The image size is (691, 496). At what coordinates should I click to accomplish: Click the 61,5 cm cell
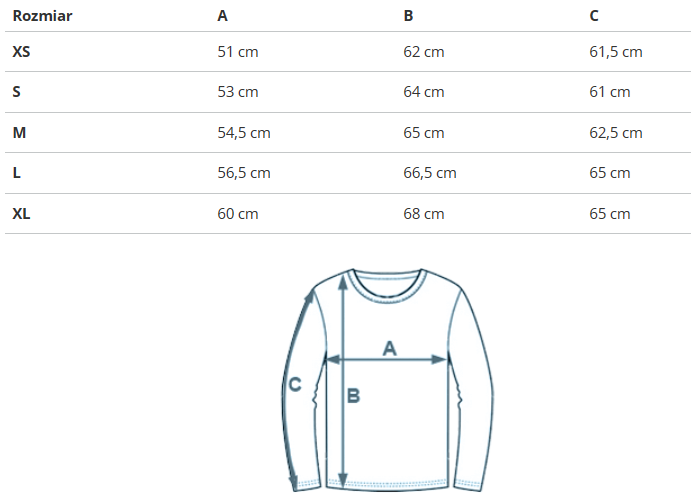(615, 52)
